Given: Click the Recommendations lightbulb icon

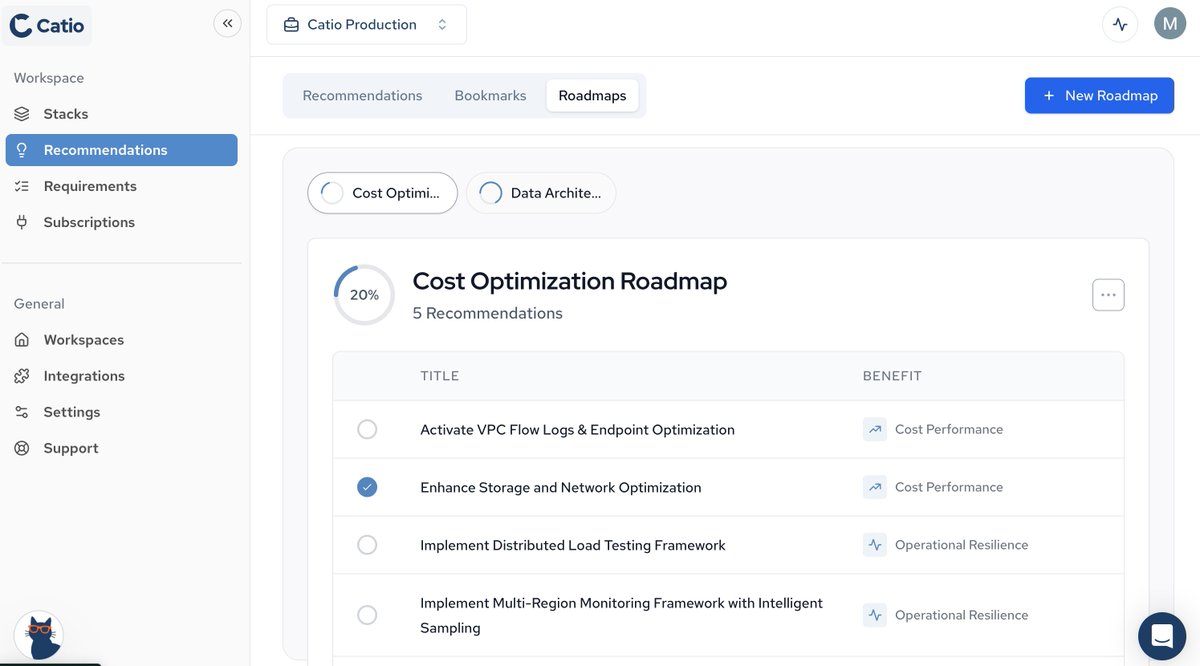Looking at the screenshot, I should tap(22, 150).
